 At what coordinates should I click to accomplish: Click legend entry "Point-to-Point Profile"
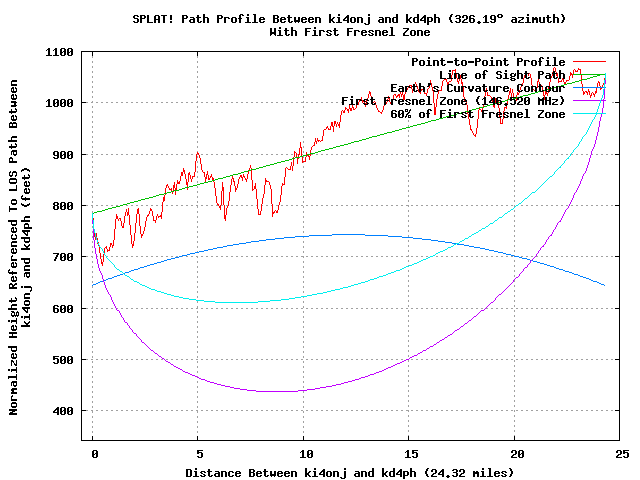point(488,62)
